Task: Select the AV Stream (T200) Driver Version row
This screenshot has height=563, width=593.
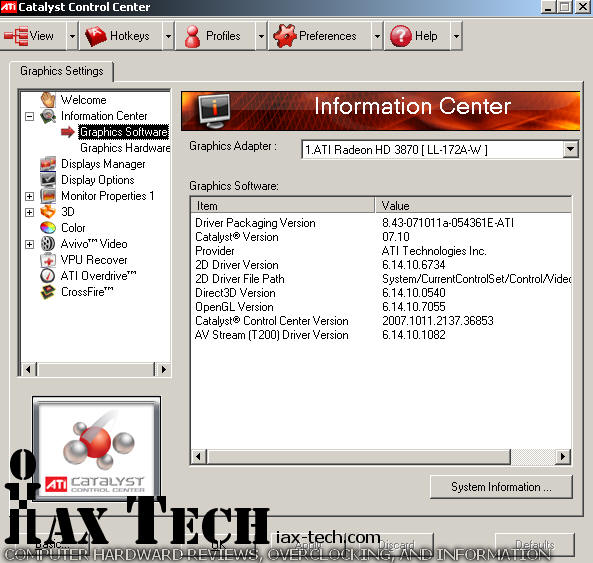Action: (x=381, y=335)
